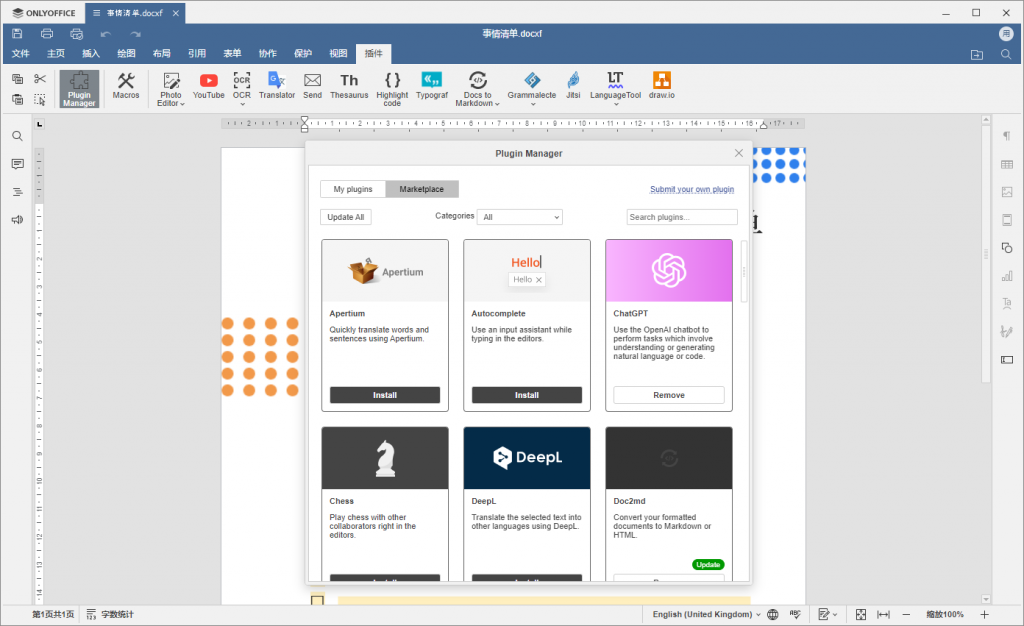Click the Search plugins input field
The height and width of the screenshot is (626, 1024).
(x=681, y=217)
